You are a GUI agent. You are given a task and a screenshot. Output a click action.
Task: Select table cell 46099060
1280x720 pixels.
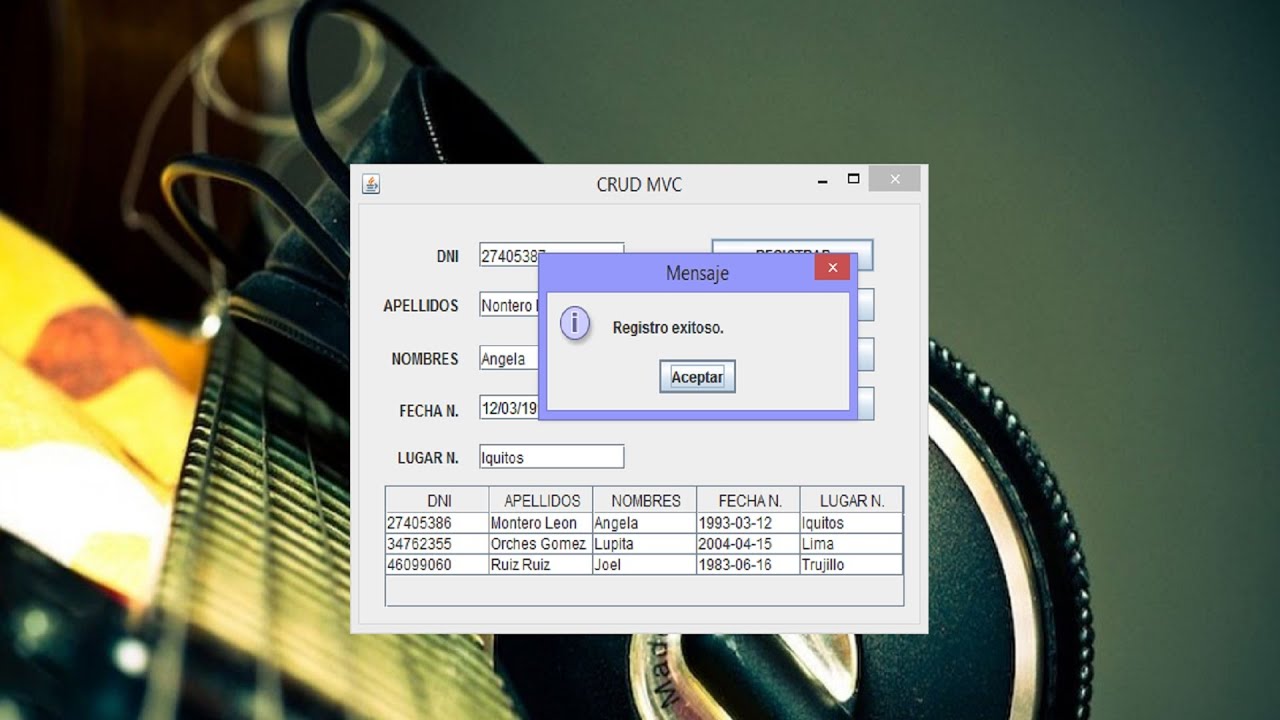437,565
